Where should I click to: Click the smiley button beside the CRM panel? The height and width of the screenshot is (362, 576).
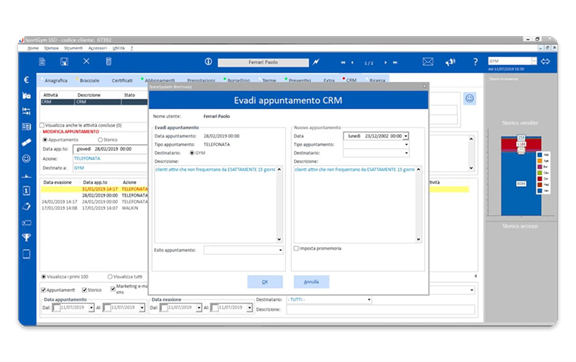pyautogui.click(x=469, y=98)
